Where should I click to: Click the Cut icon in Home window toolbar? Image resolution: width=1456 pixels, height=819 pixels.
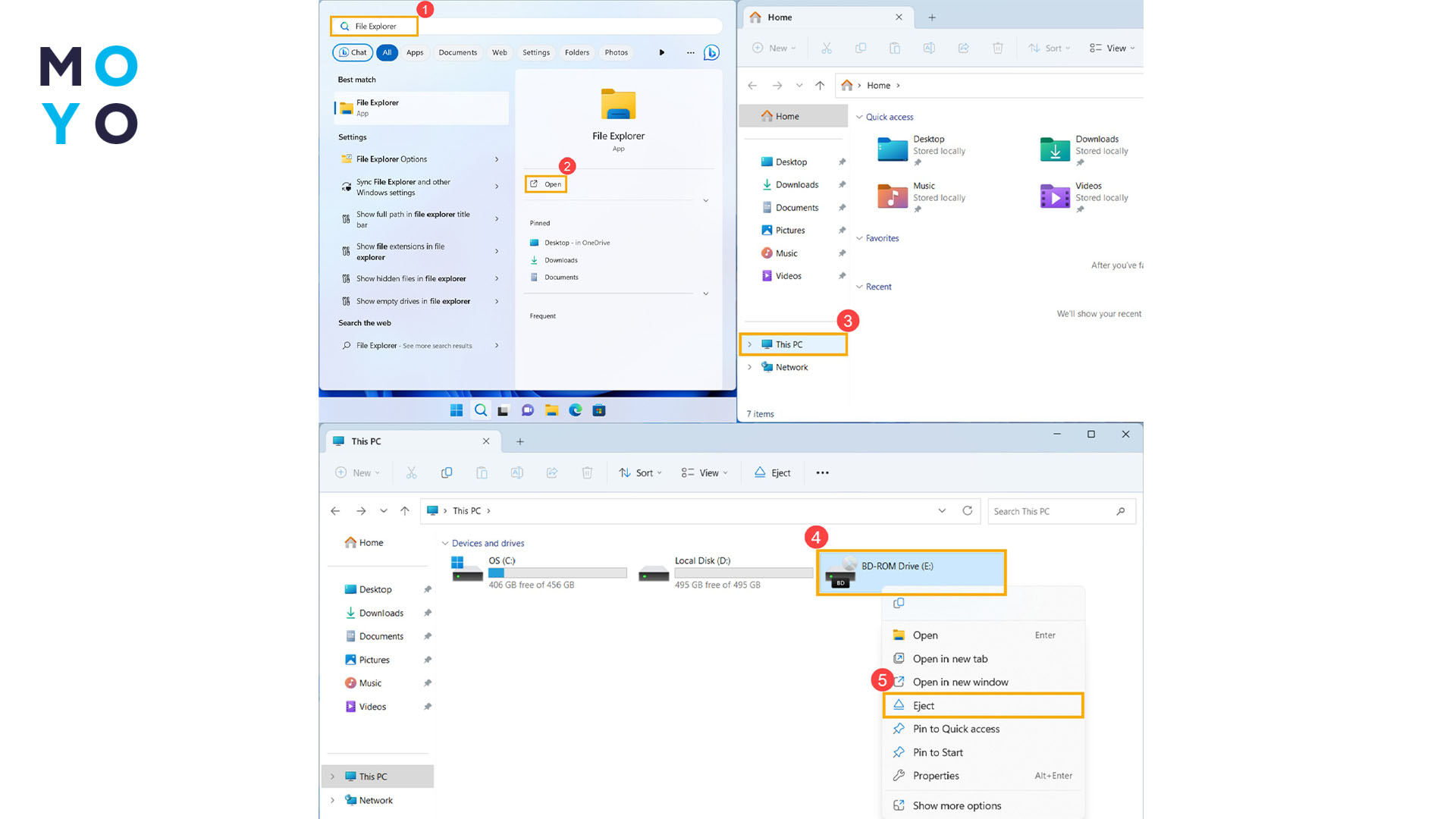click(827, 48)
